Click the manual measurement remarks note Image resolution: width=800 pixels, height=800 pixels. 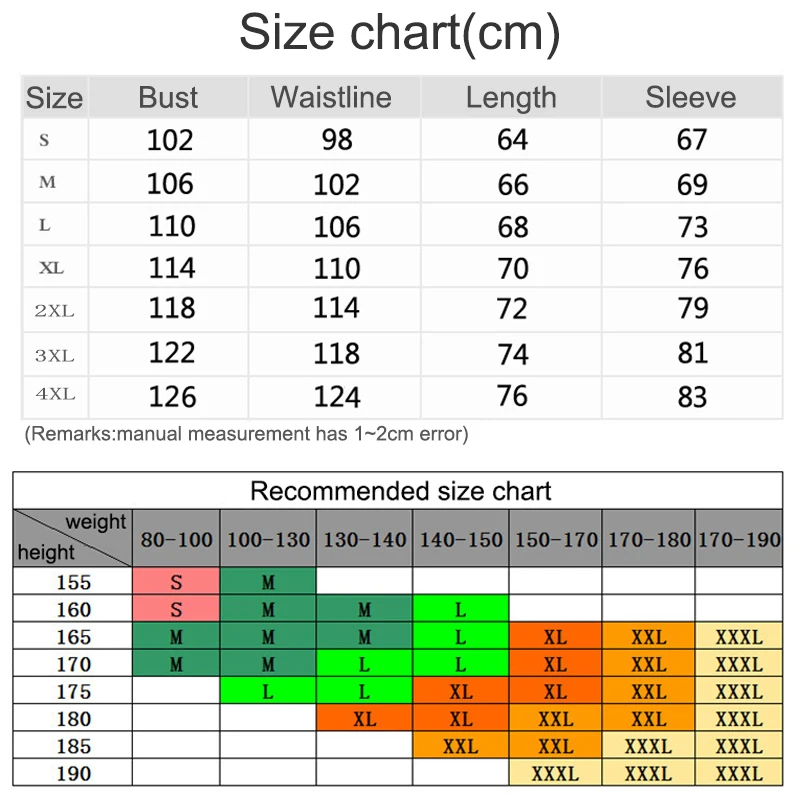(x=245, y=434)
